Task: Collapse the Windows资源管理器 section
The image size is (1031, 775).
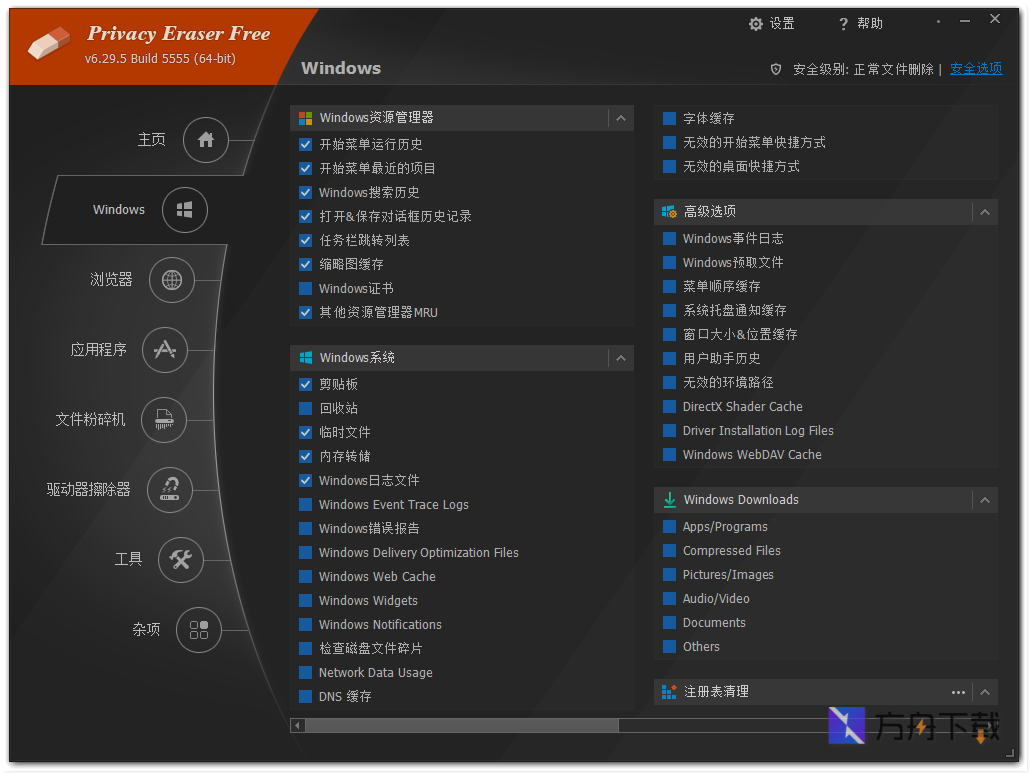Action: pos(621,118)
